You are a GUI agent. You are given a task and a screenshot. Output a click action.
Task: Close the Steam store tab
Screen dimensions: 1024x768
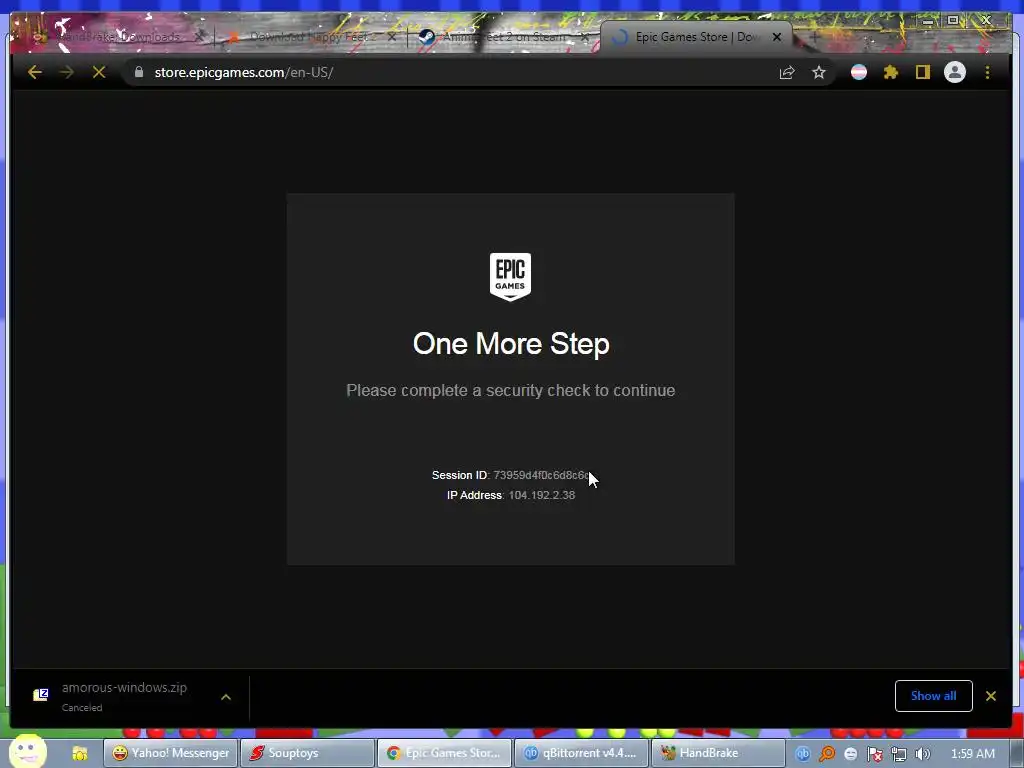tap(585, 38)
